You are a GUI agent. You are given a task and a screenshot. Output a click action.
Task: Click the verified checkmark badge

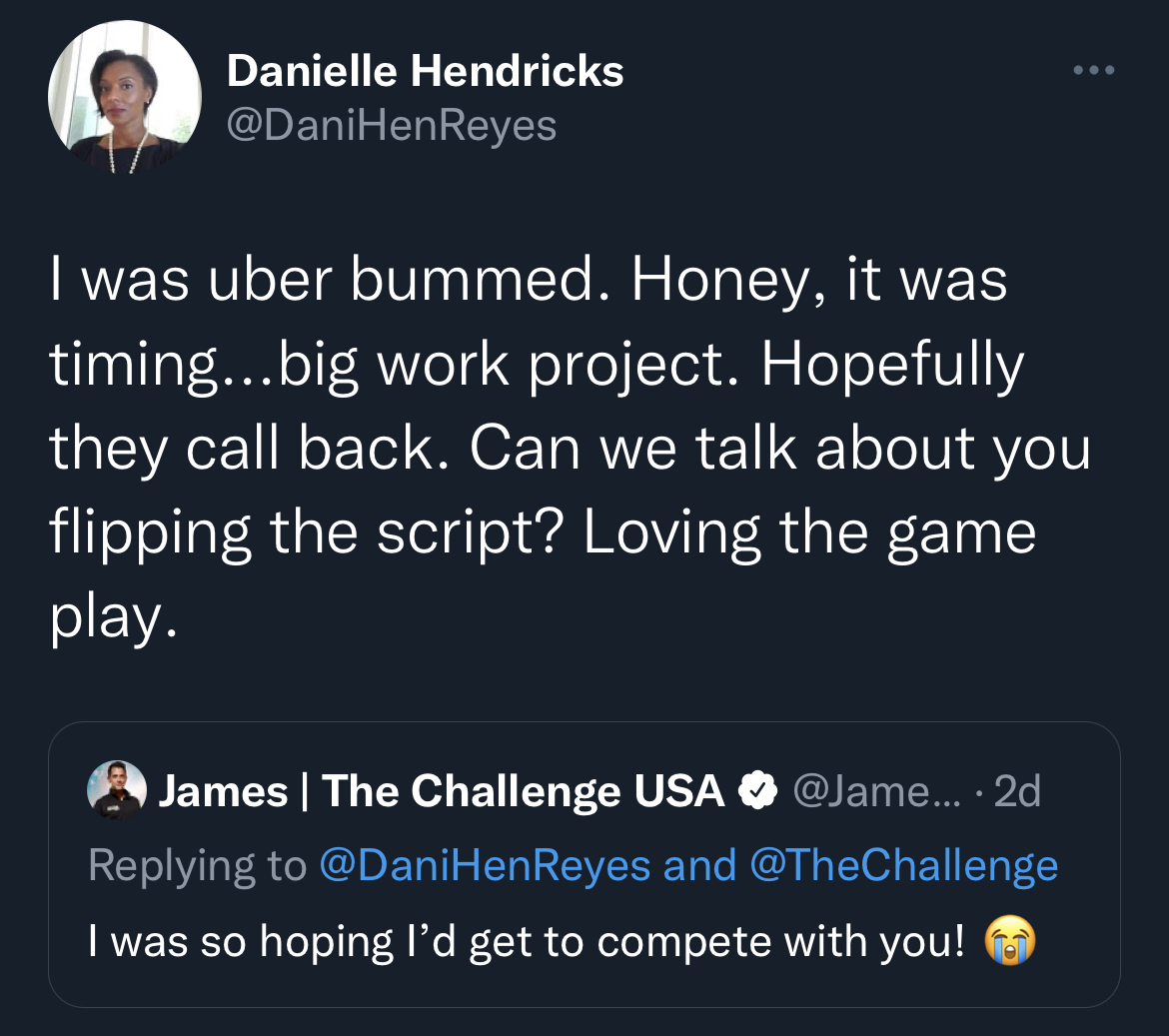757,791
